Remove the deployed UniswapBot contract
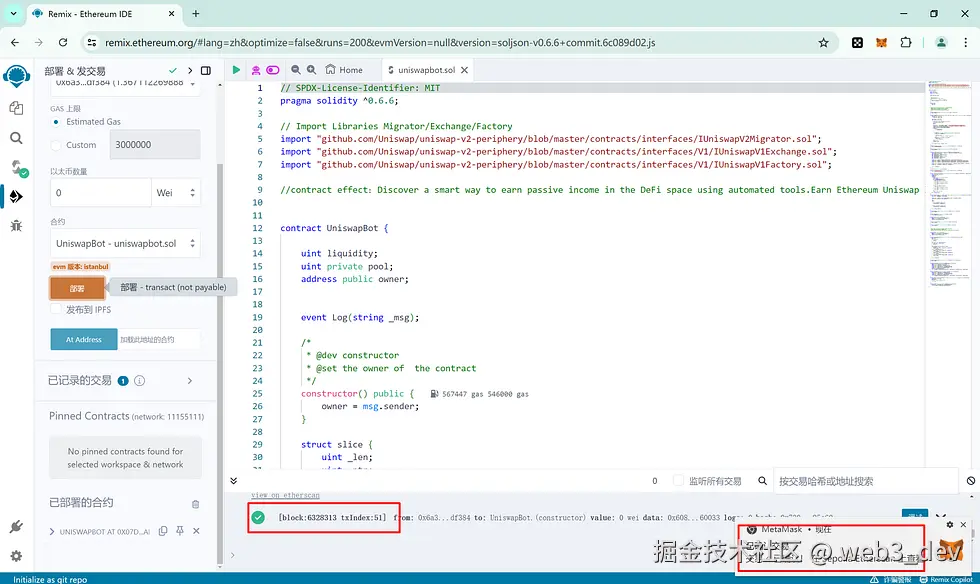 (x=196, y=531)
